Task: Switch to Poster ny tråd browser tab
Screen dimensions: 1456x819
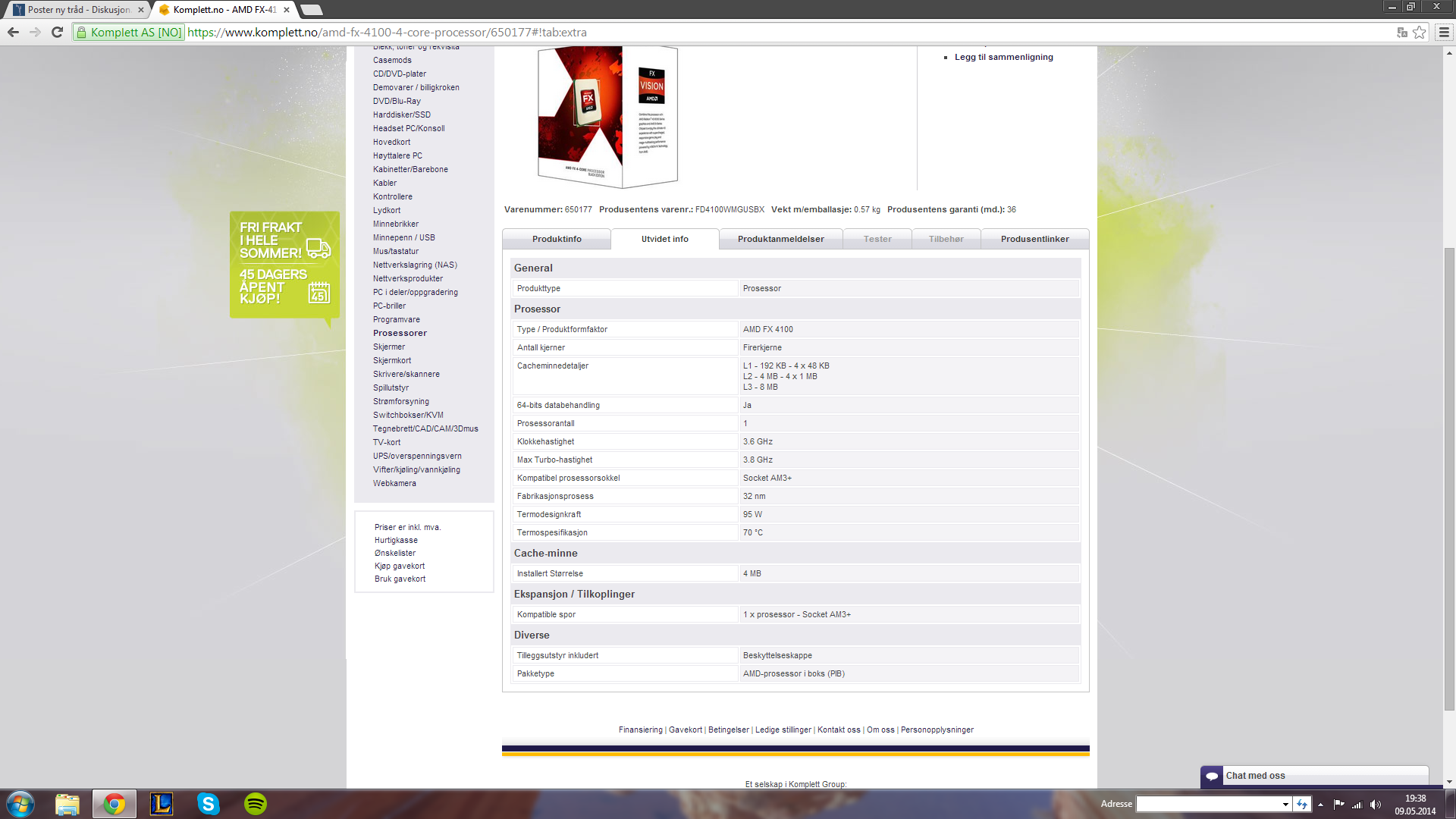Action: point(79,10)
